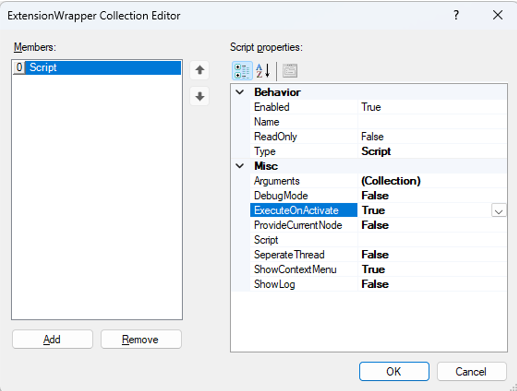The width and height of the screenshot is (517, 391).
Task: Click the Misc category header text
Action: coord(266,166)
